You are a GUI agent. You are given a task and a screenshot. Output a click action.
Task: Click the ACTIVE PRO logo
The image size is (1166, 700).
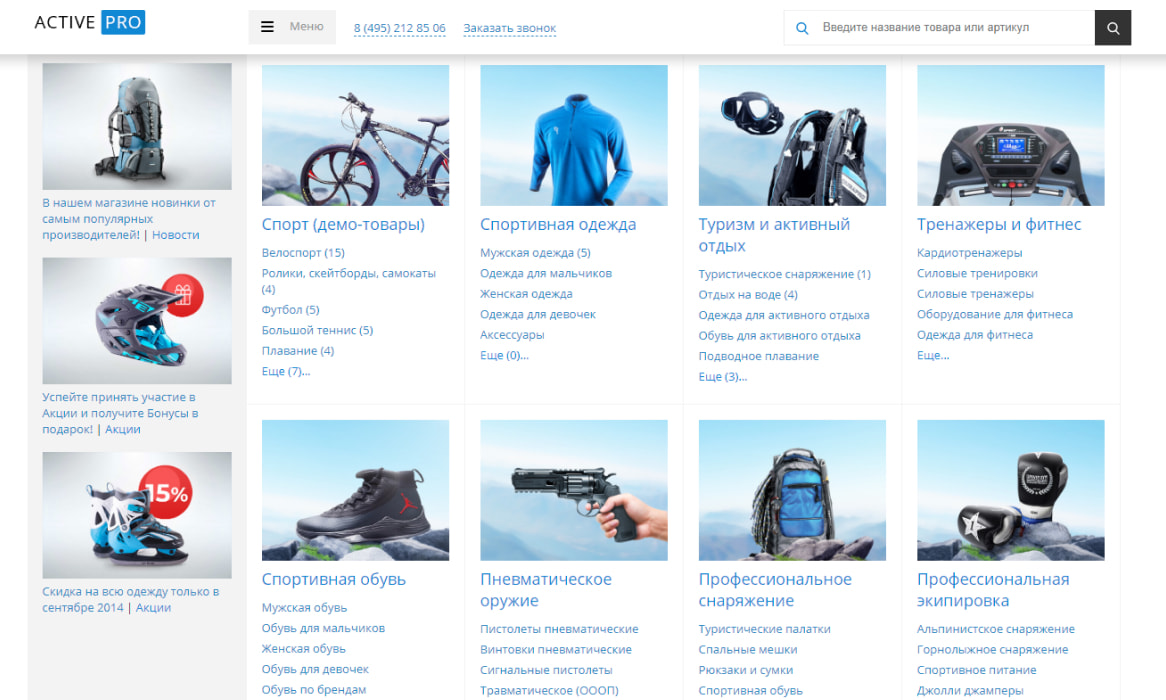point(89,23)
